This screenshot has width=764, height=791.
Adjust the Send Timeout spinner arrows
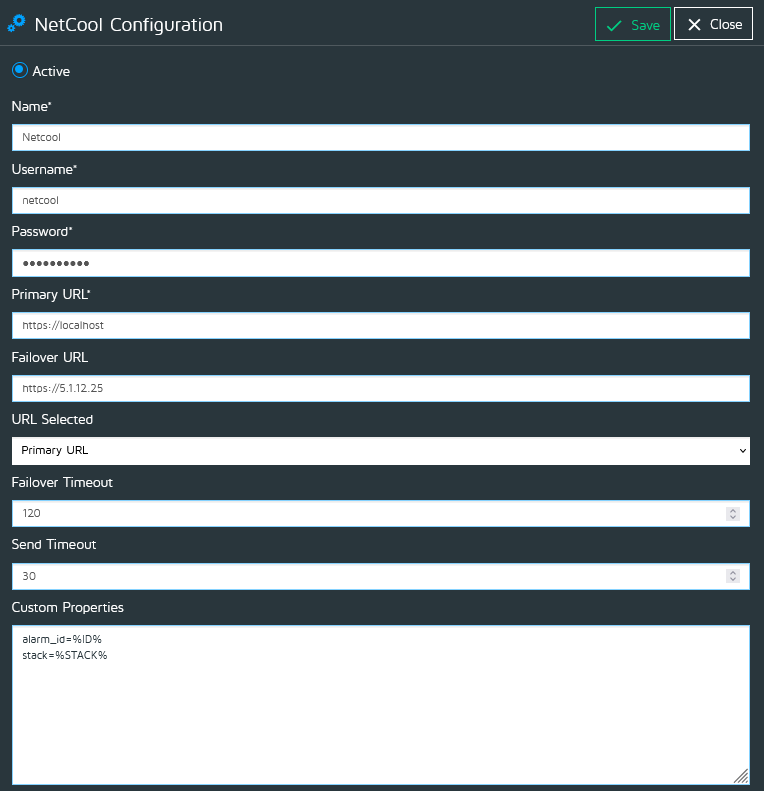(732, 576)
